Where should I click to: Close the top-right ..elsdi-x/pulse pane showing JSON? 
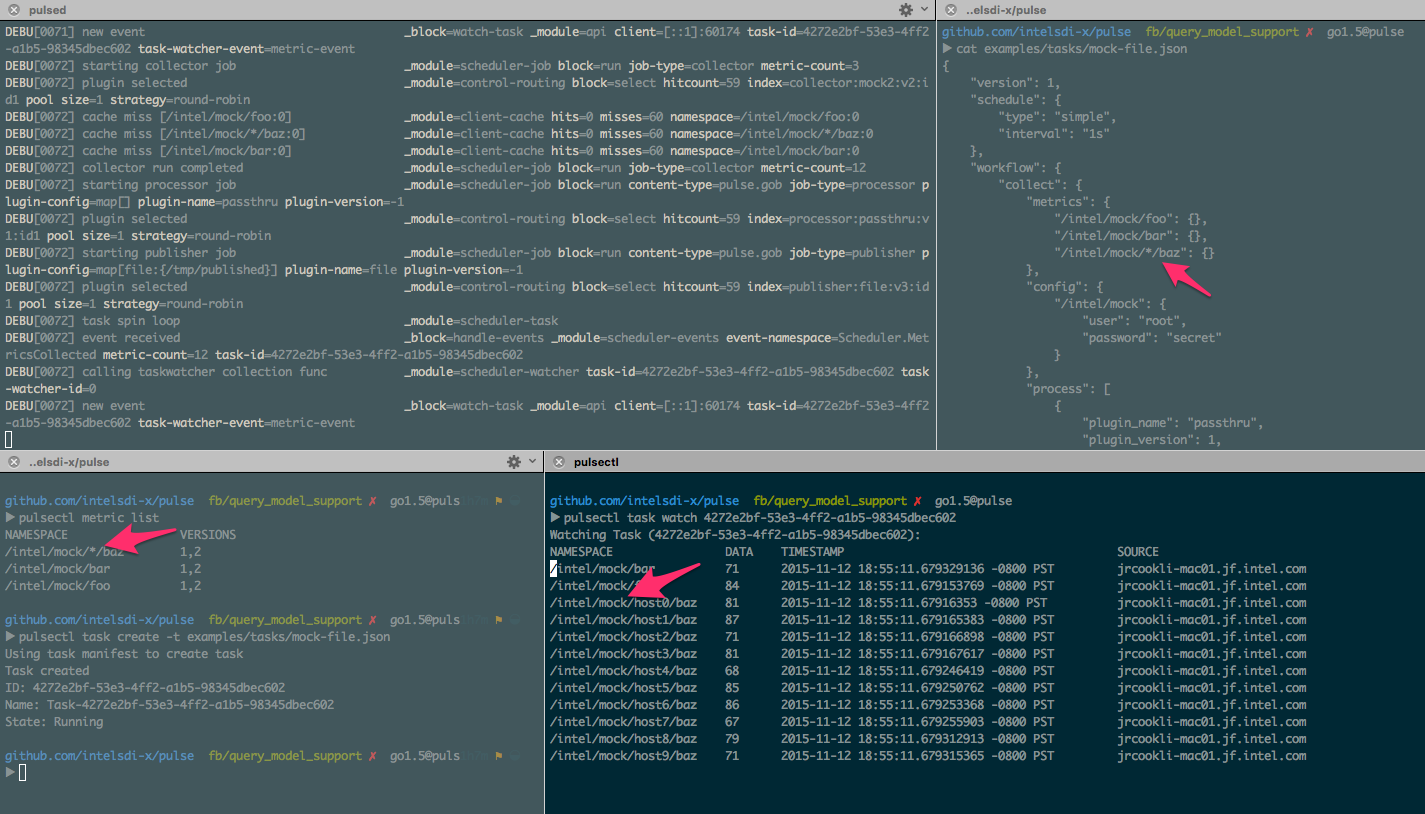click(x=950, y=9)
